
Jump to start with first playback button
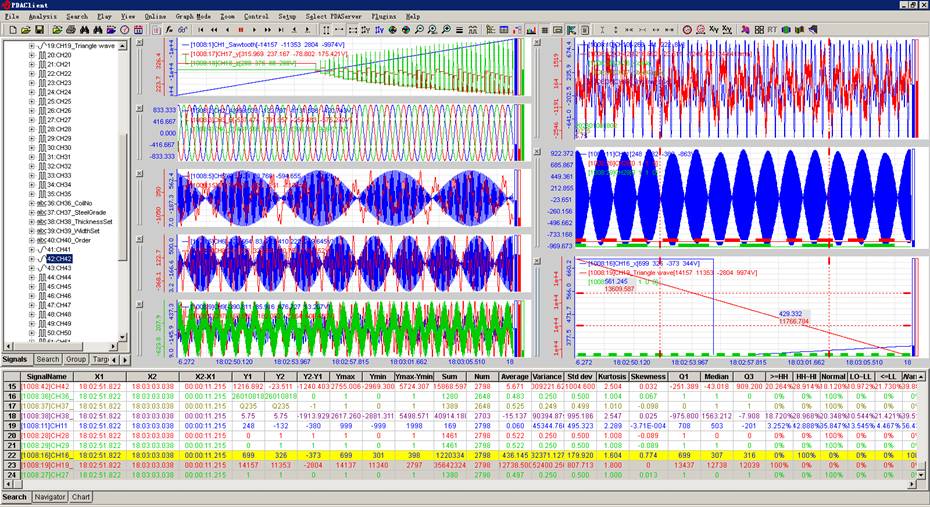pyautogui.click(x=200, y=30)
